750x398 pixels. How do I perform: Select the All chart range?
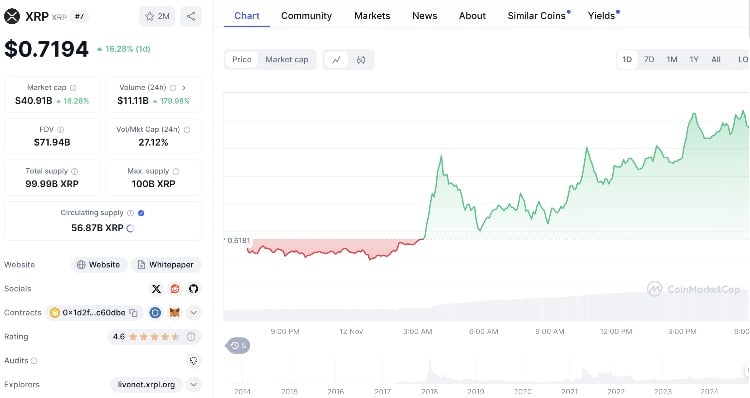[716, 59]
